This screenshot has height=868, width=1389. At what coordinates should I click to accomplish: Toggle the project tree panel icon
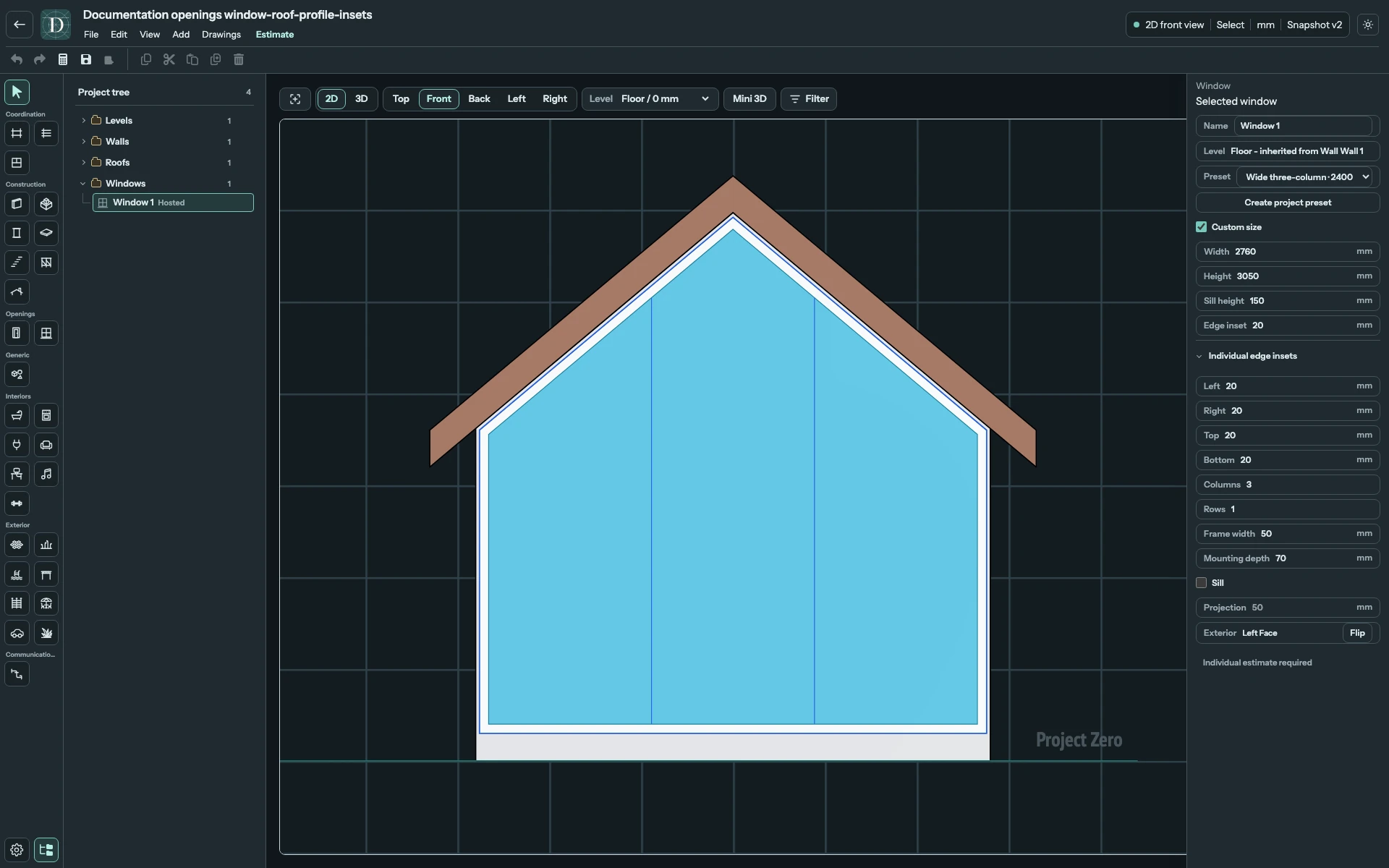46,850
